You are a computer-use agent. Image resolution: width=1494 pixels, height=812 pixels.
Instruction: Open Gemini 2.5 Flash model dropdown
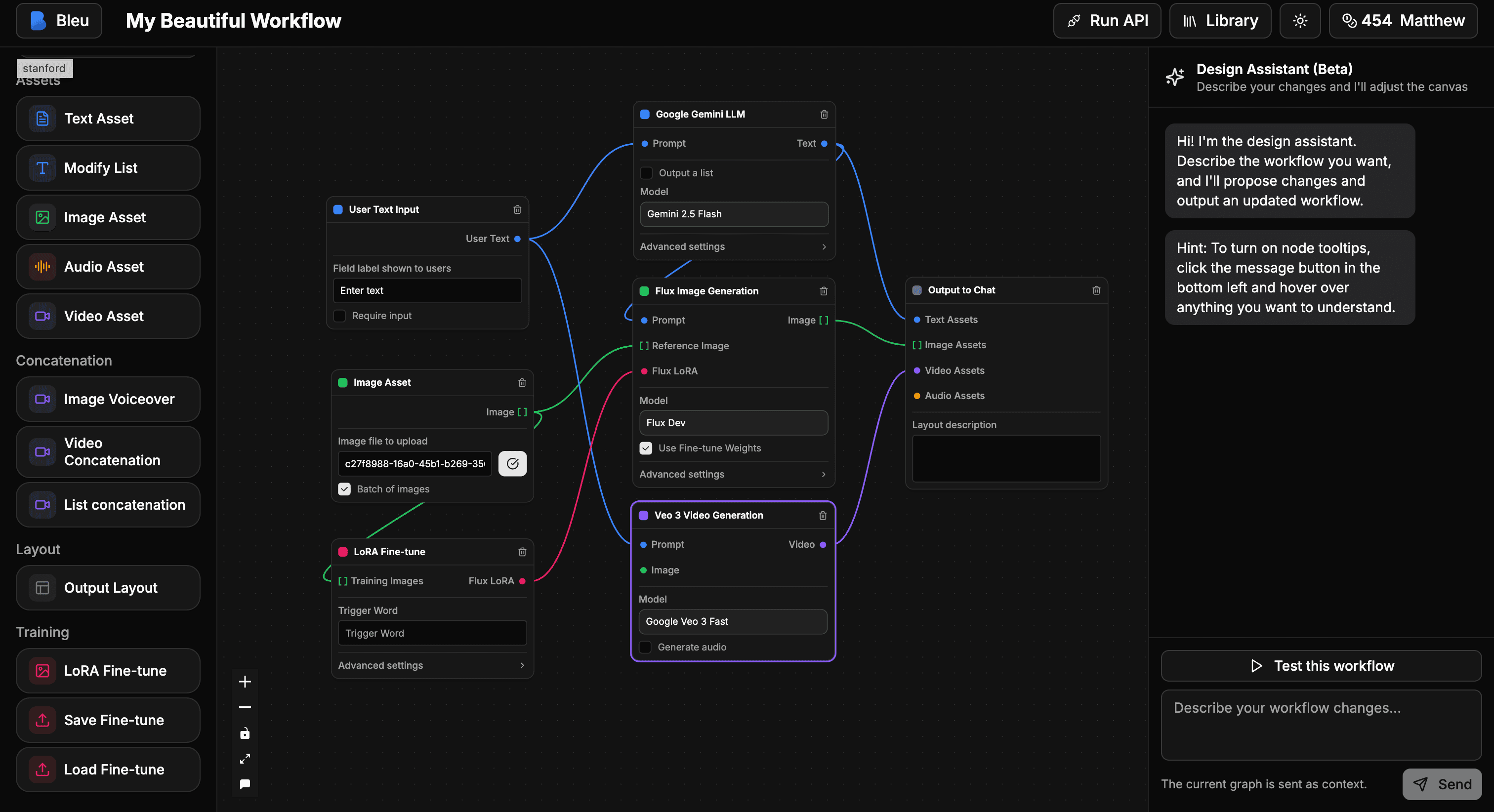tap(734, 214)
